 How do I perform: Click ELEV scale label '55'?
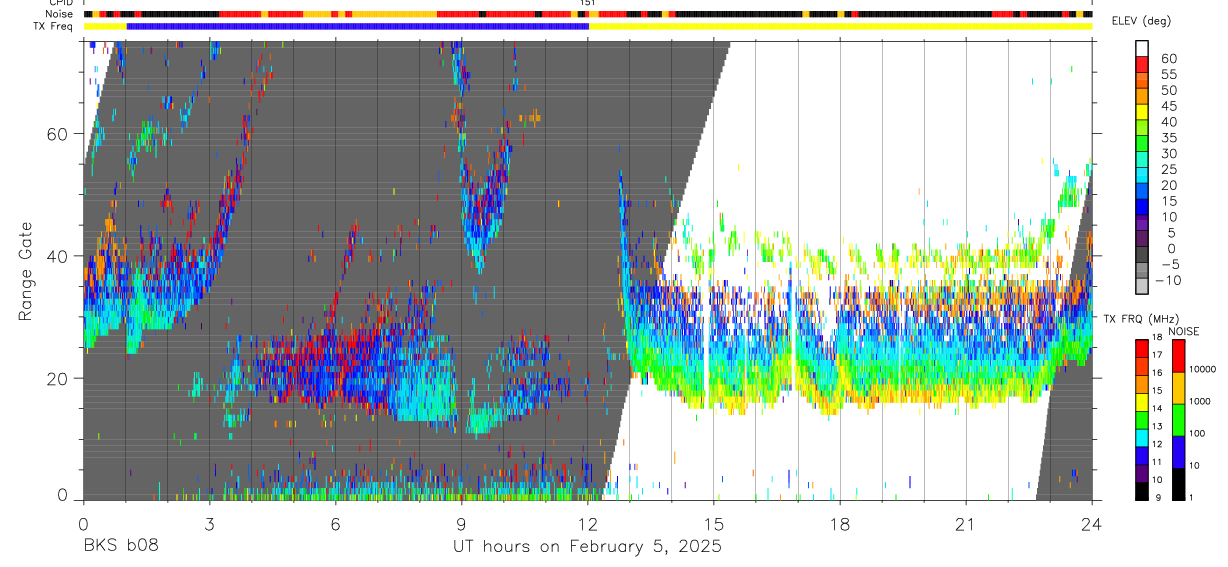(1168, 74)
